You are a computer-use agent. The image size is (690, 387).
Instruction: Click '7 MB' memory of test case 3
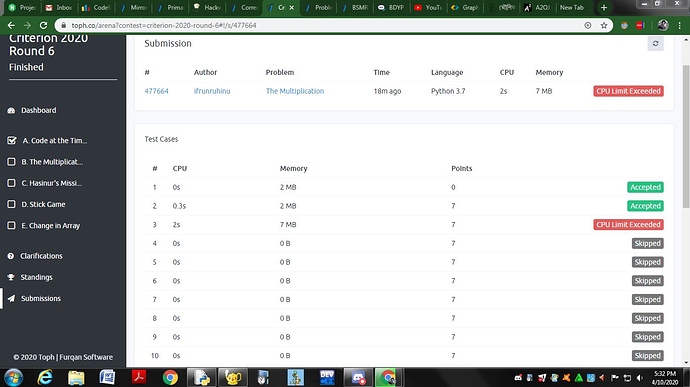(288, 225)
